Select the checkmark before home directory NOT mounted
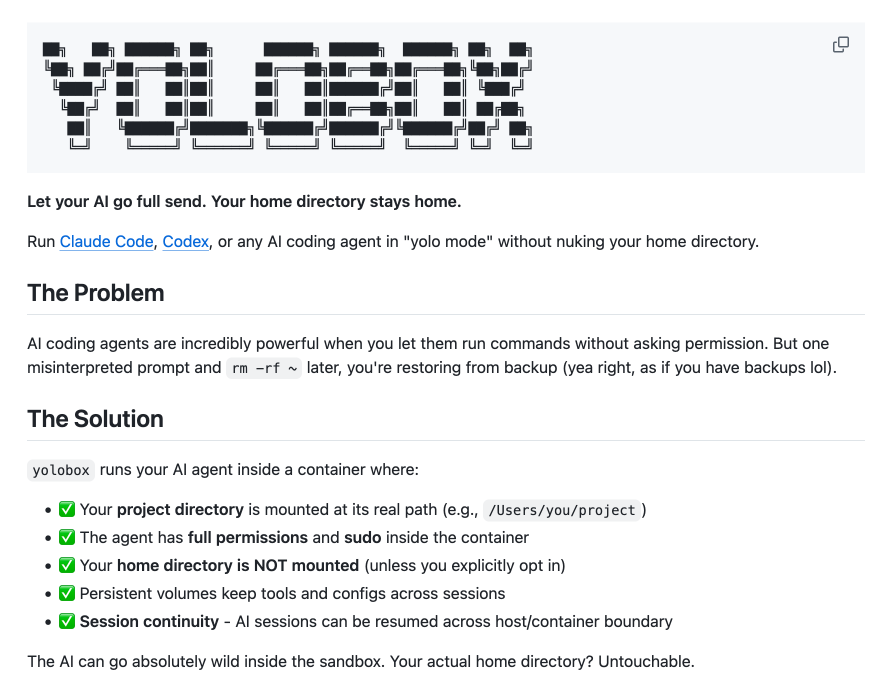The width and height of the screenshot is (885, 675). point(67,566)
